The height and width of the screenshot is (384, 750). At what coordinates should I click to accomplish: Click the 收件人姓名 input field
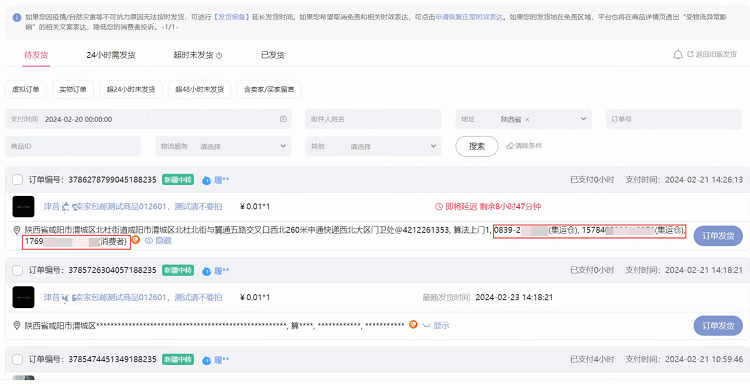click(373, 119)
